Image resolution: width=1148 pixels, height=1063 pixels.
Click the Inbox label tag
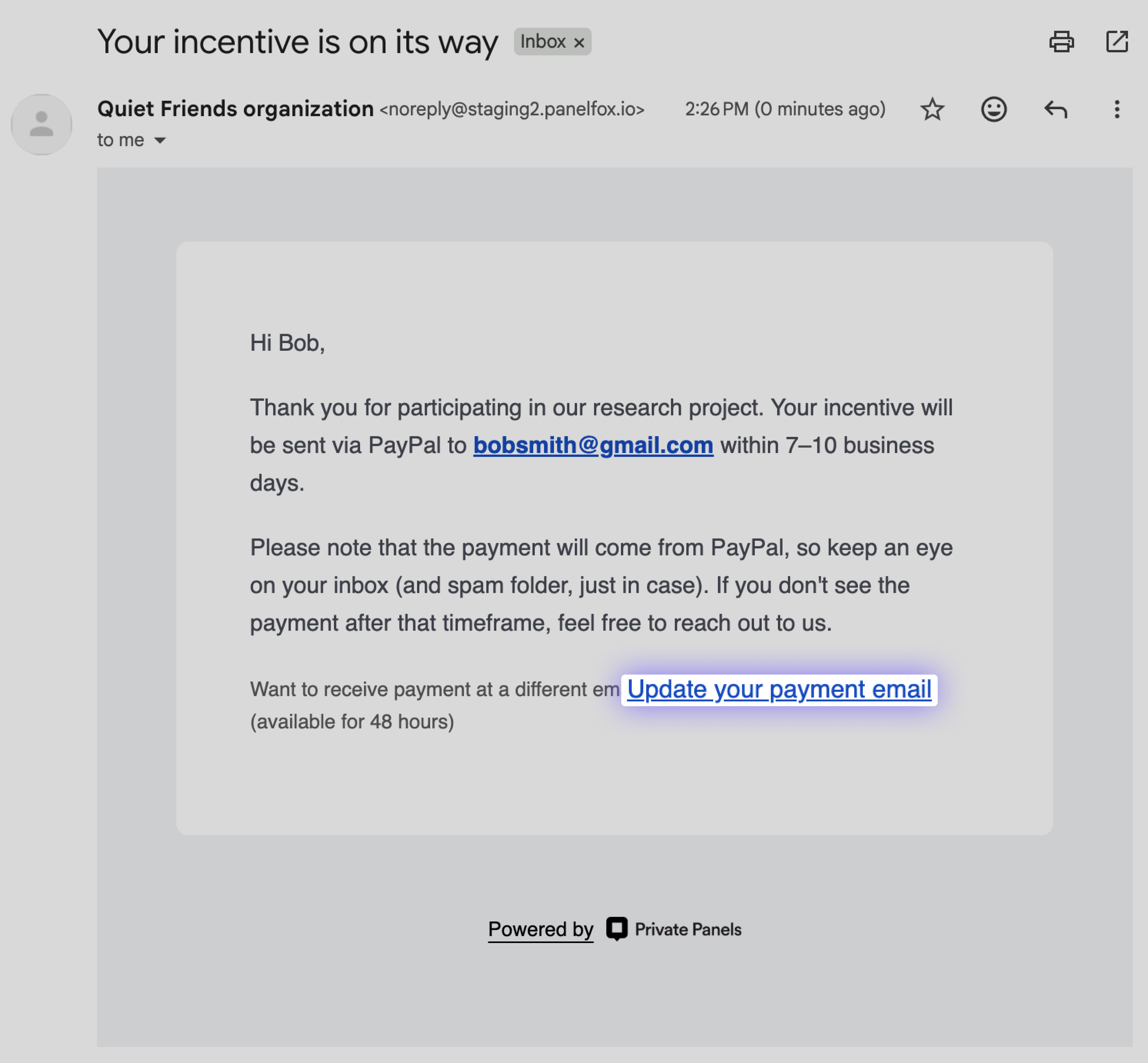[543, 41]
